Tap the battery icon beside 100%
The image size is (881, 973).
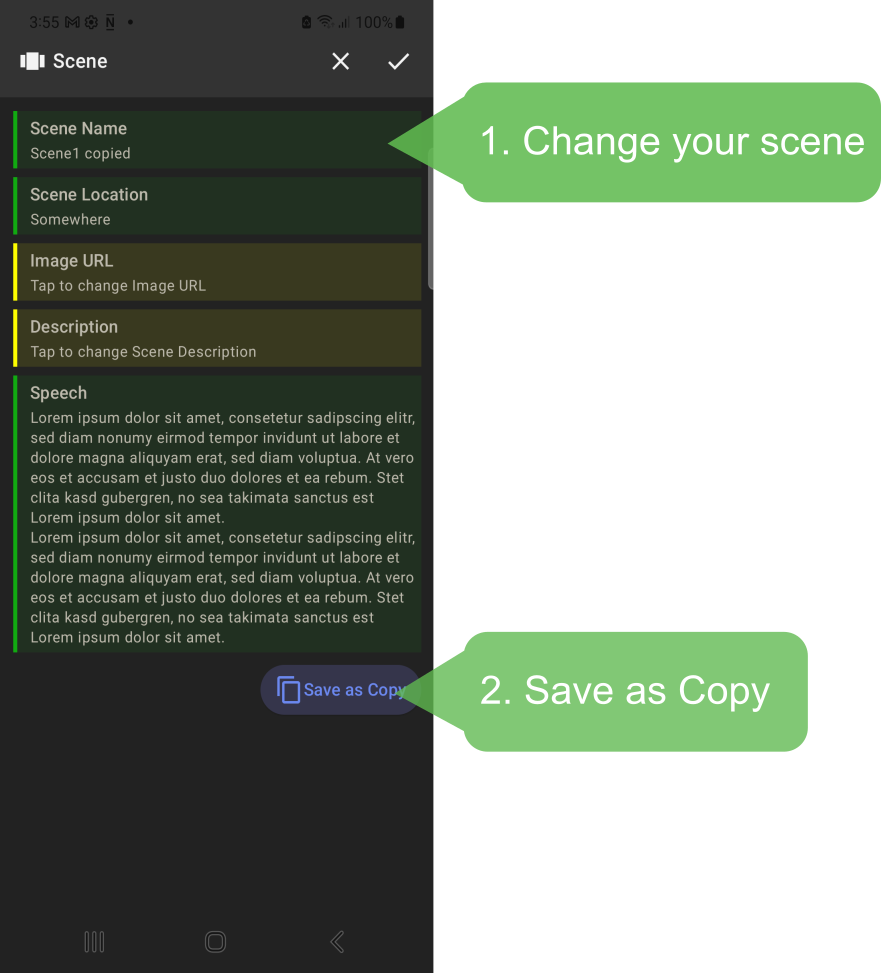400,22
